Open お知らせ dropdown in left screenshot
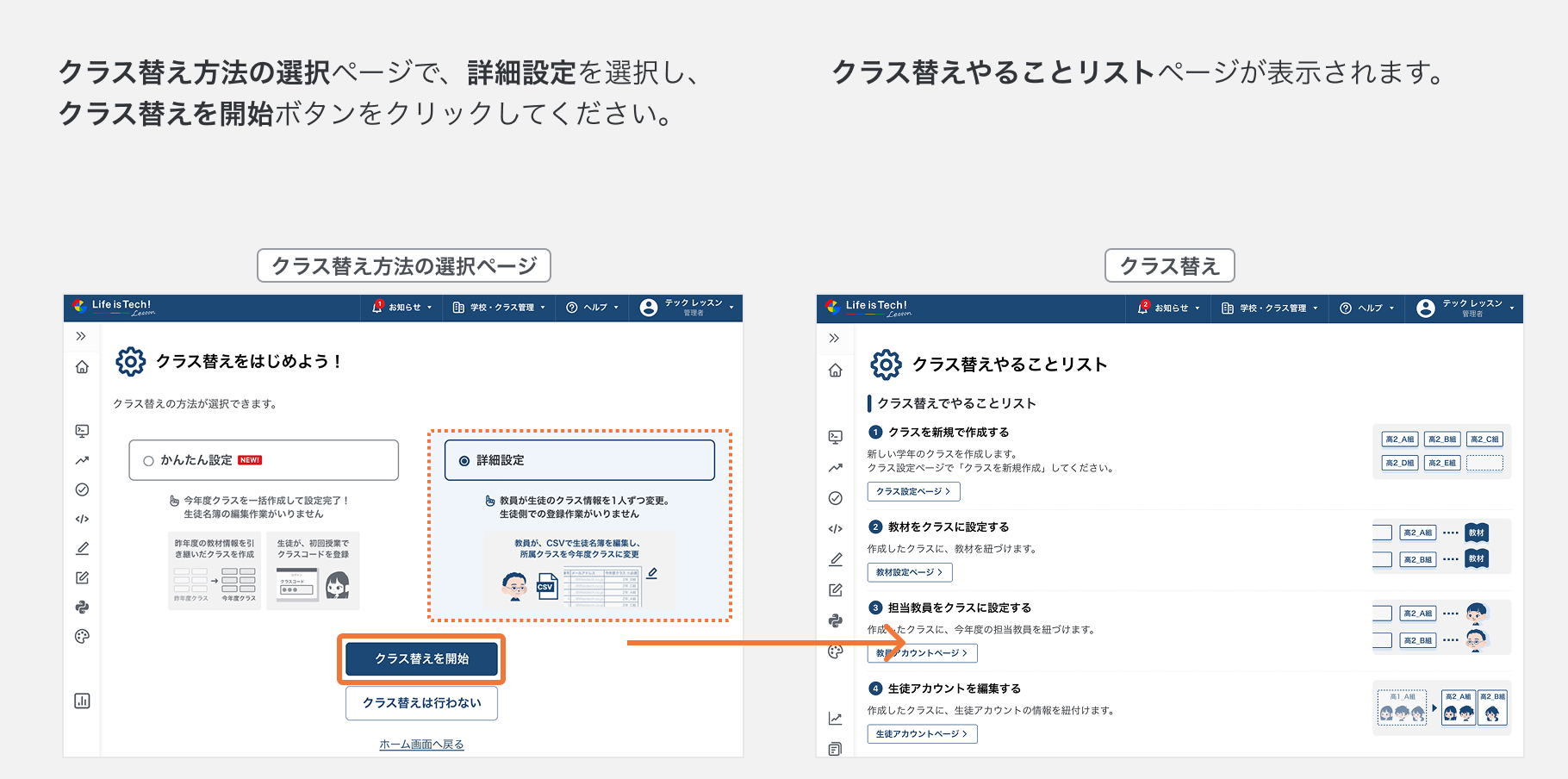The image size is (1568, 779). (402, 307)
